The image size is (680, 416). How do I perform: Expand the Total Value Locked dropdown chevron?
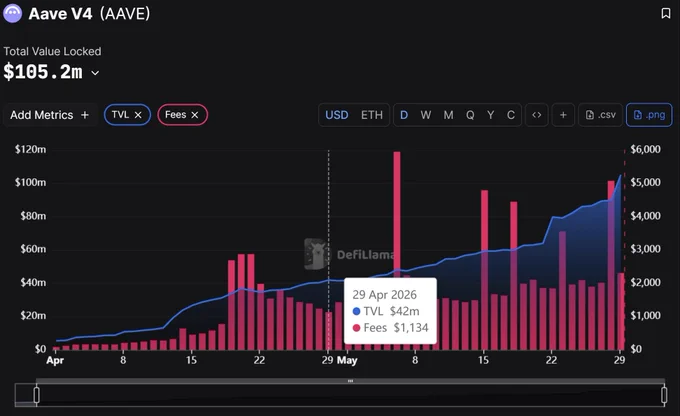tap(95, 73)
